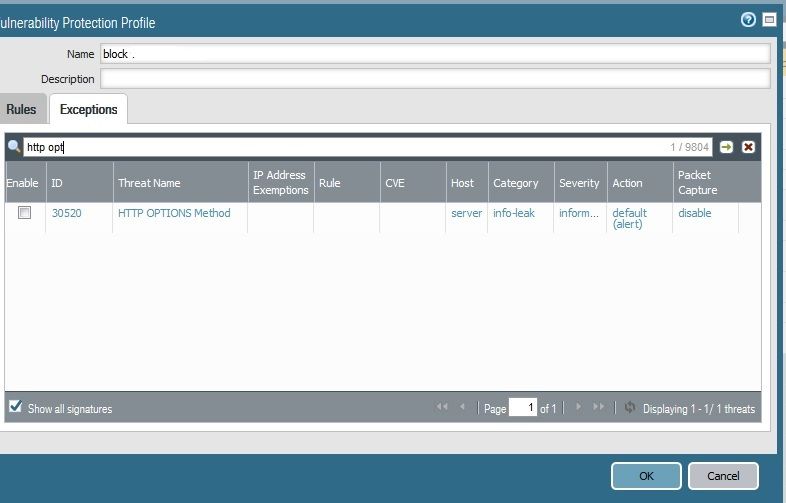
Task: Click the next page arrow icon
Action: point(578,408)
